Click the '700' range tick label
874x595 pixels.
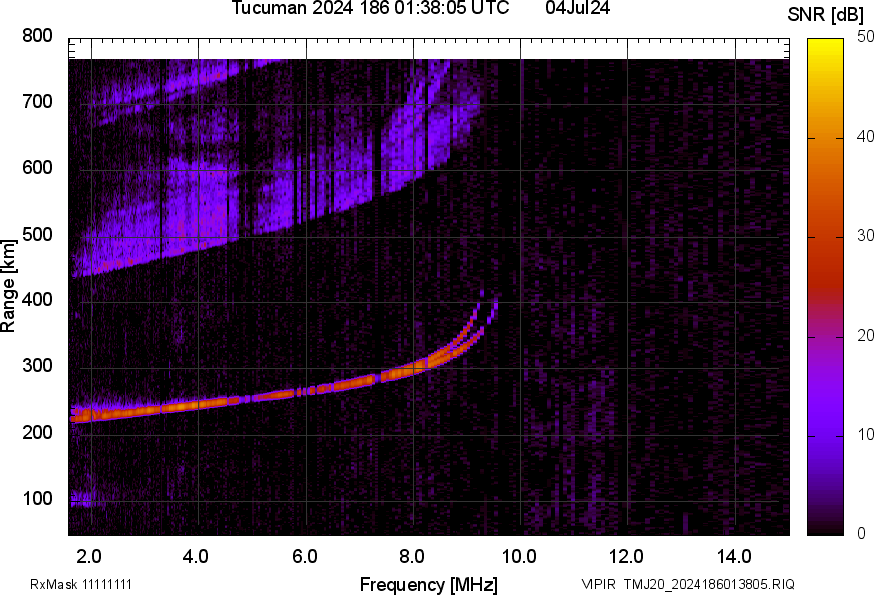(x=37, y=101)
